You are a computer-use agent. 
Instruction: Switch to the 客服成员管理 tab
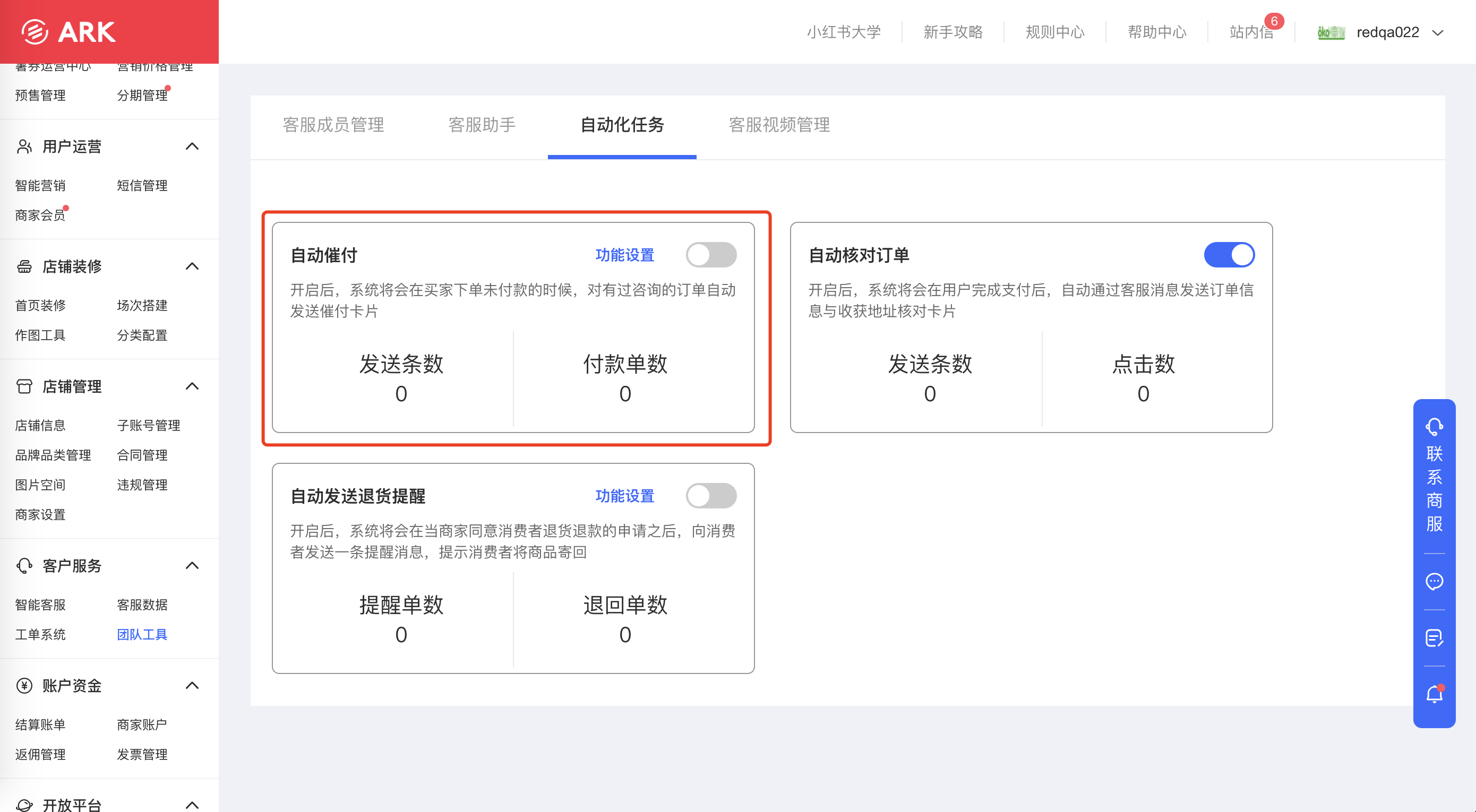pos(333,125)
